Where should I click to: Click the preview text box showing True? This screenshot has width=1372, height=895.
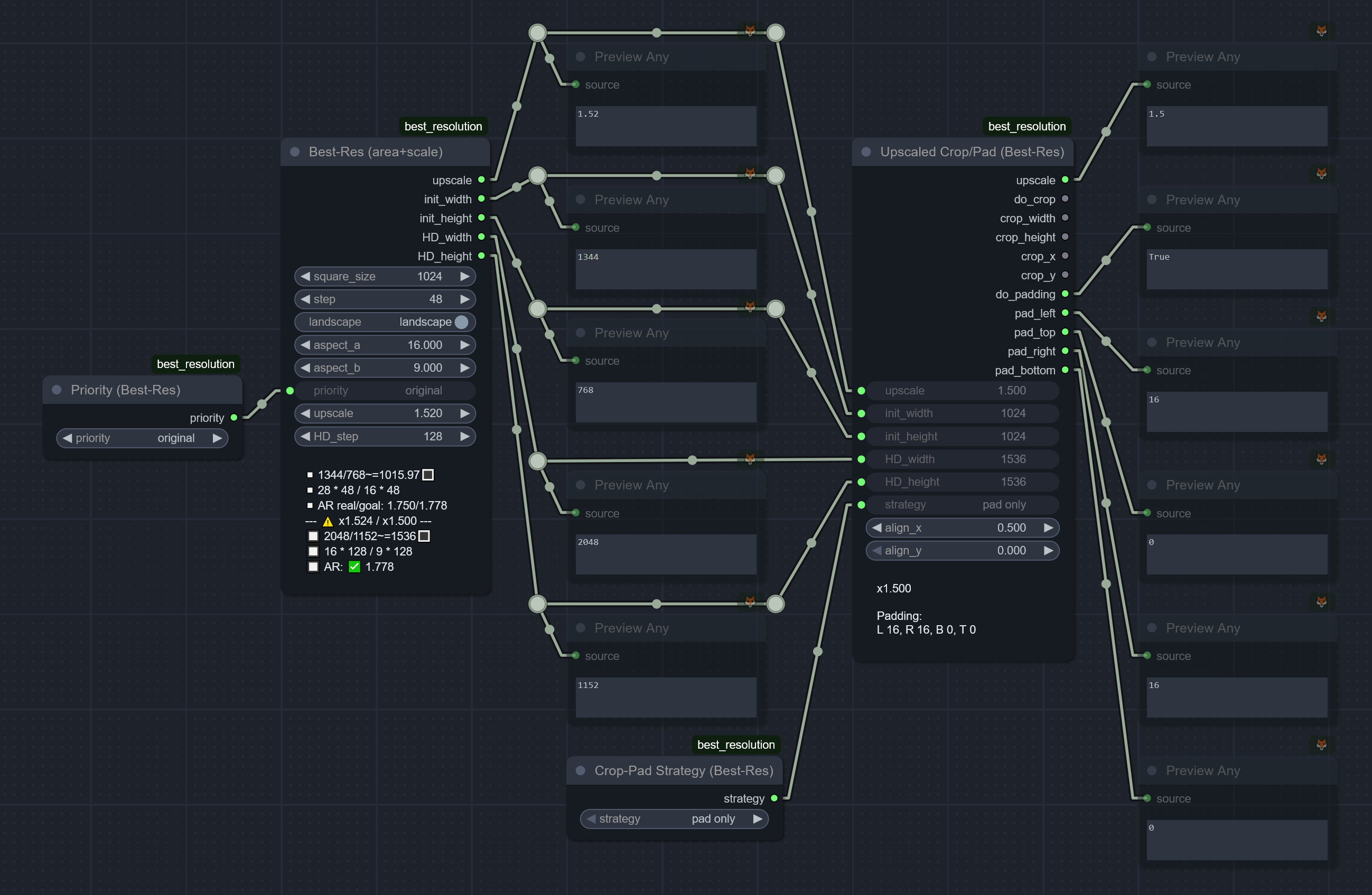[x=1237, y=269]
